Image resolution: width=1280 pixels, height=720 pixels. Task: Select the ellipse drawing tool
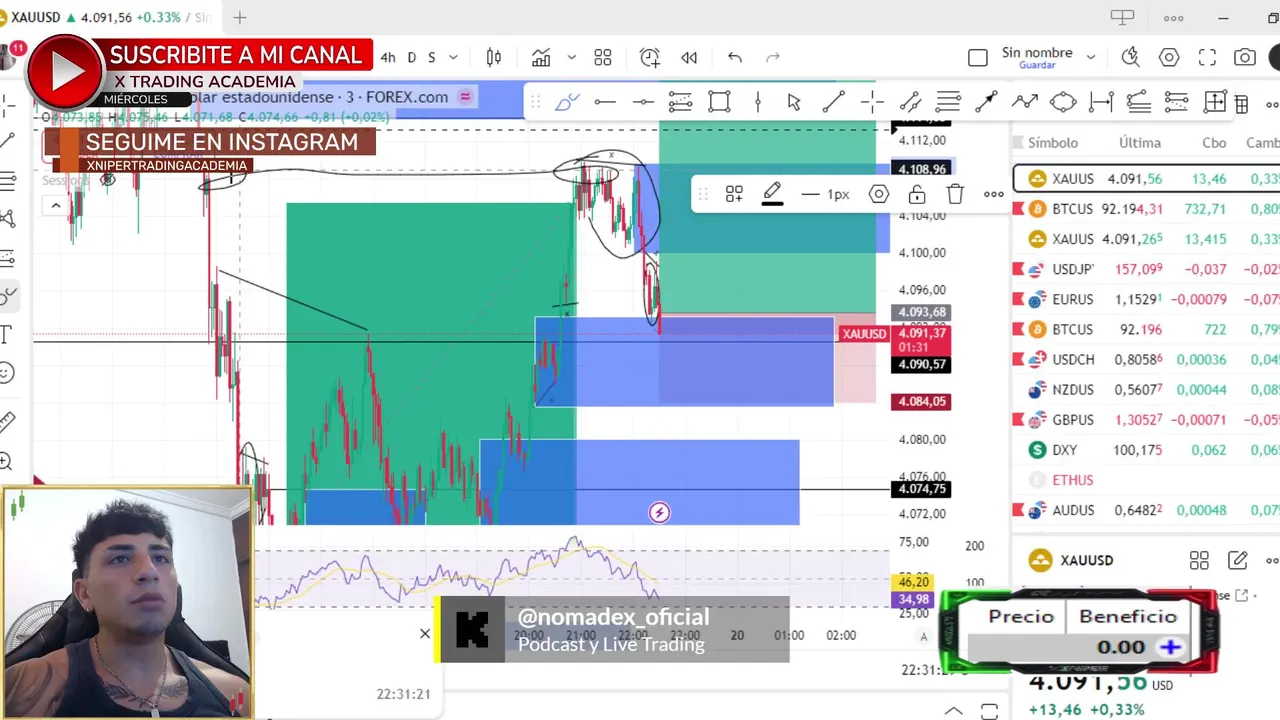[1063, 102]
